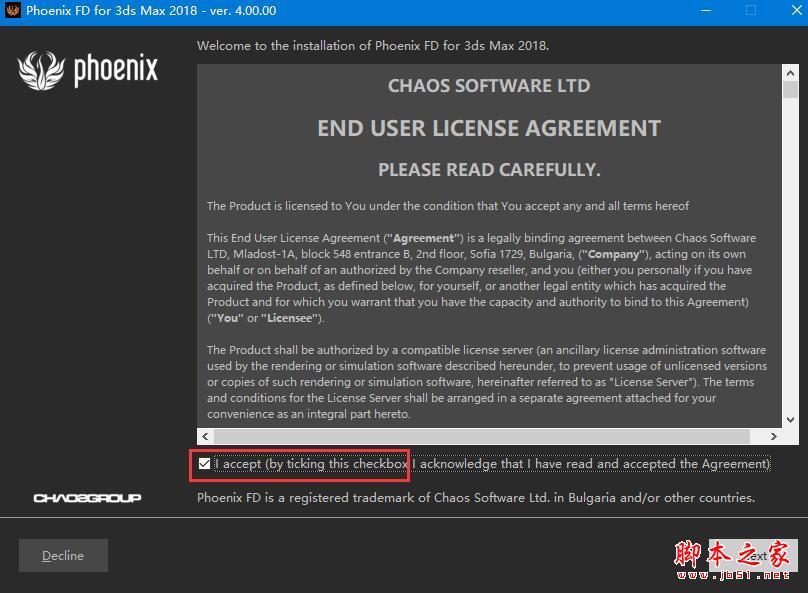Click the phoenix bird logo
Image resolution: width=808 pixels, height=593 pixels.
41,71
